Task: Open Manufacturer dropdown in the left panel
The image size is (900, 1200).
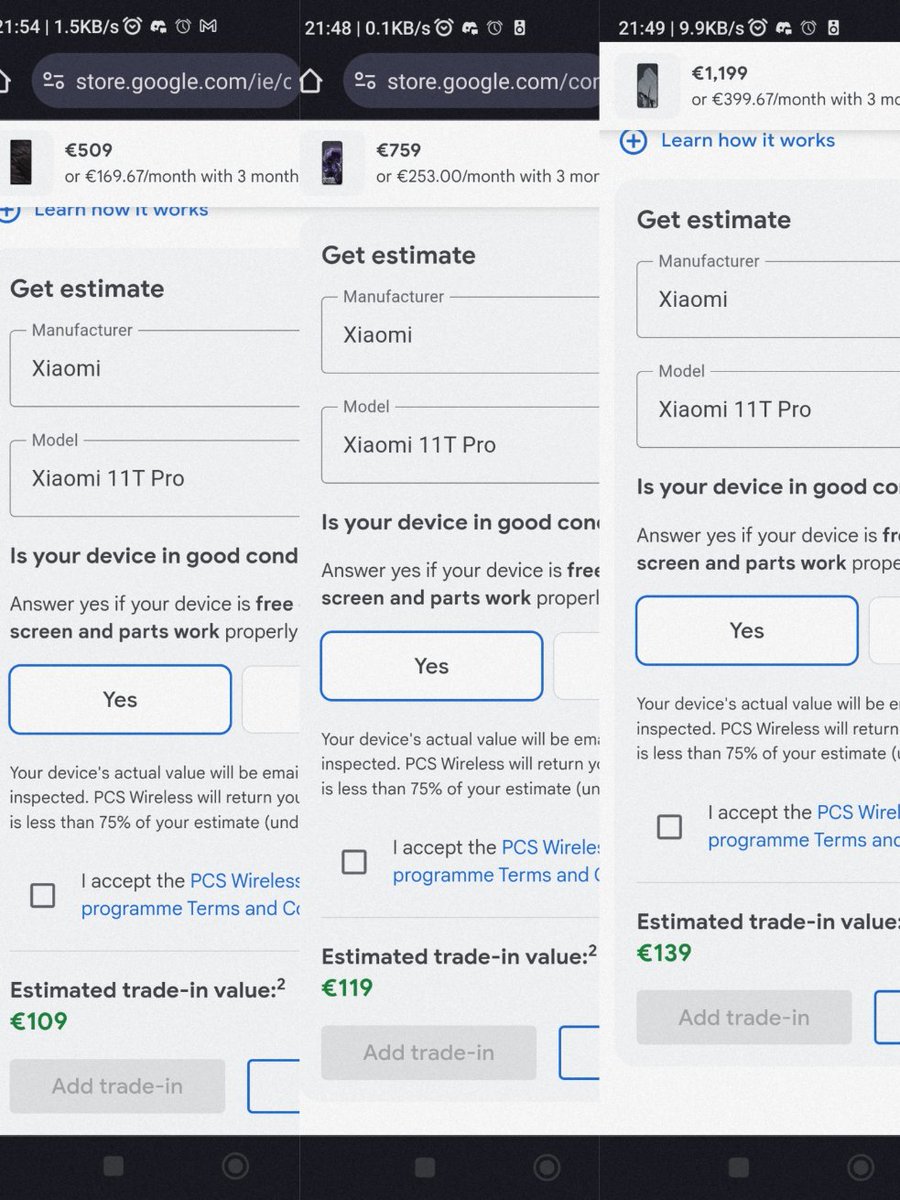Action: [154, 368]
